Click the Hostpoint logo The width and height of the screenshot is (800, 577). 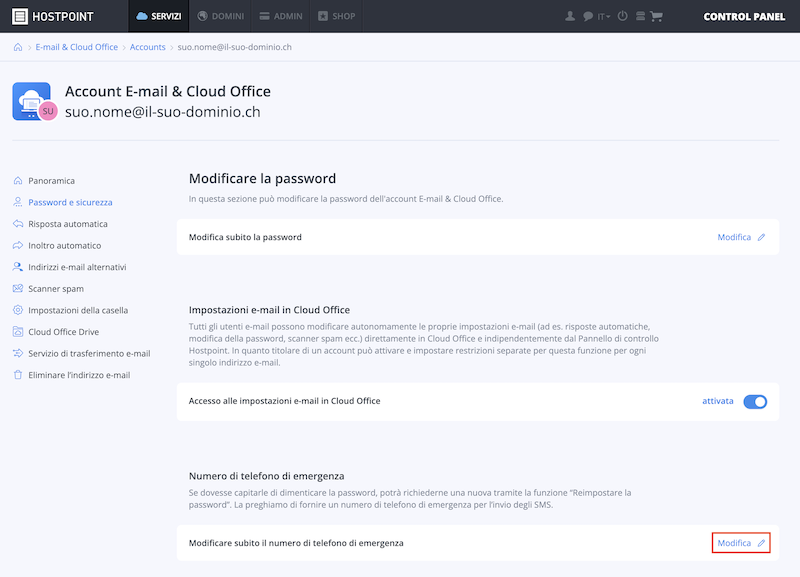(x=53, y=16)
